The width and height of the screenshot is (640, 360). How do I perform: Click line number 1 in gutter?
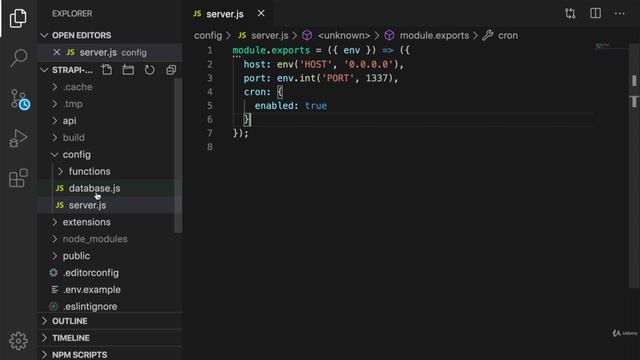tap(210, 50)
